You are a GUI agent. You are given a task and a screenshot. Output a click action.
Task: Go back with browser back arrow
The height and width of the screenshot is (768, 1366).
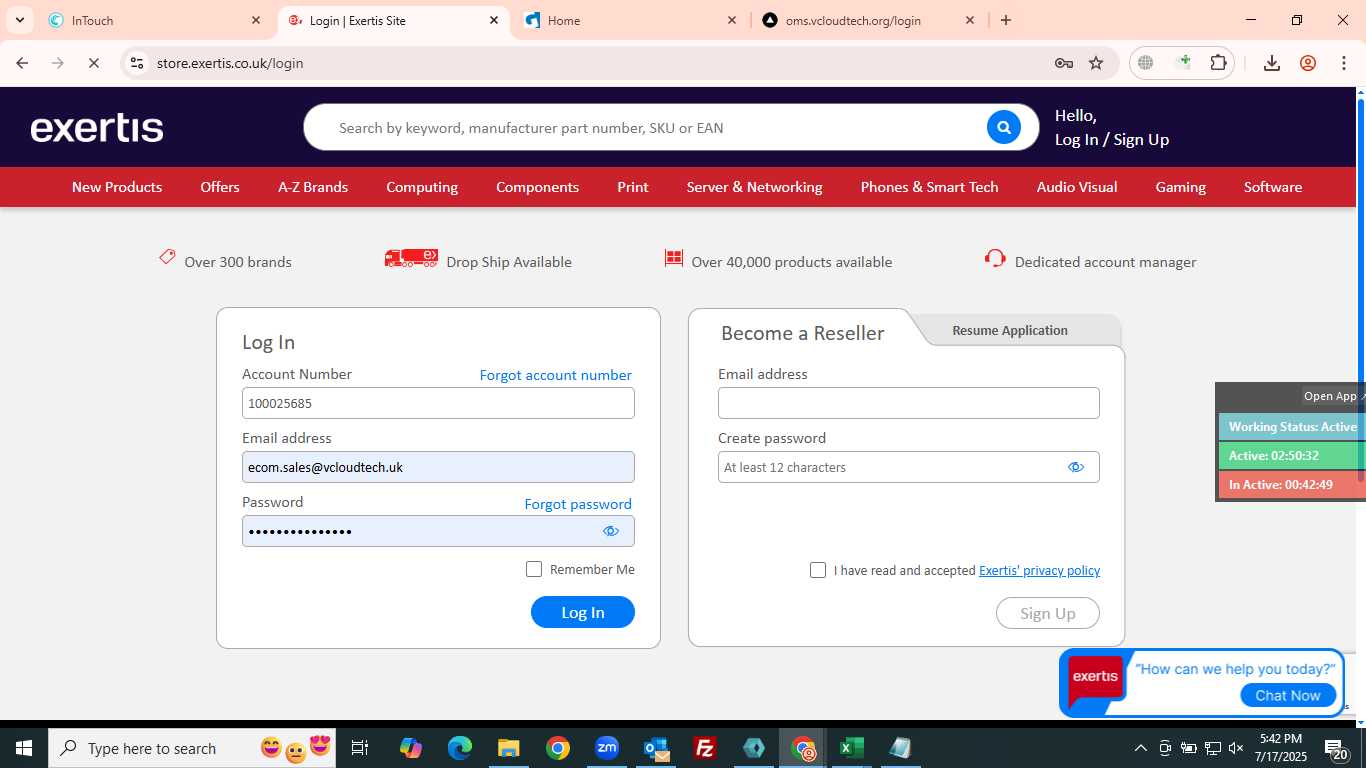pyautogui.click(x=22, y=63)
